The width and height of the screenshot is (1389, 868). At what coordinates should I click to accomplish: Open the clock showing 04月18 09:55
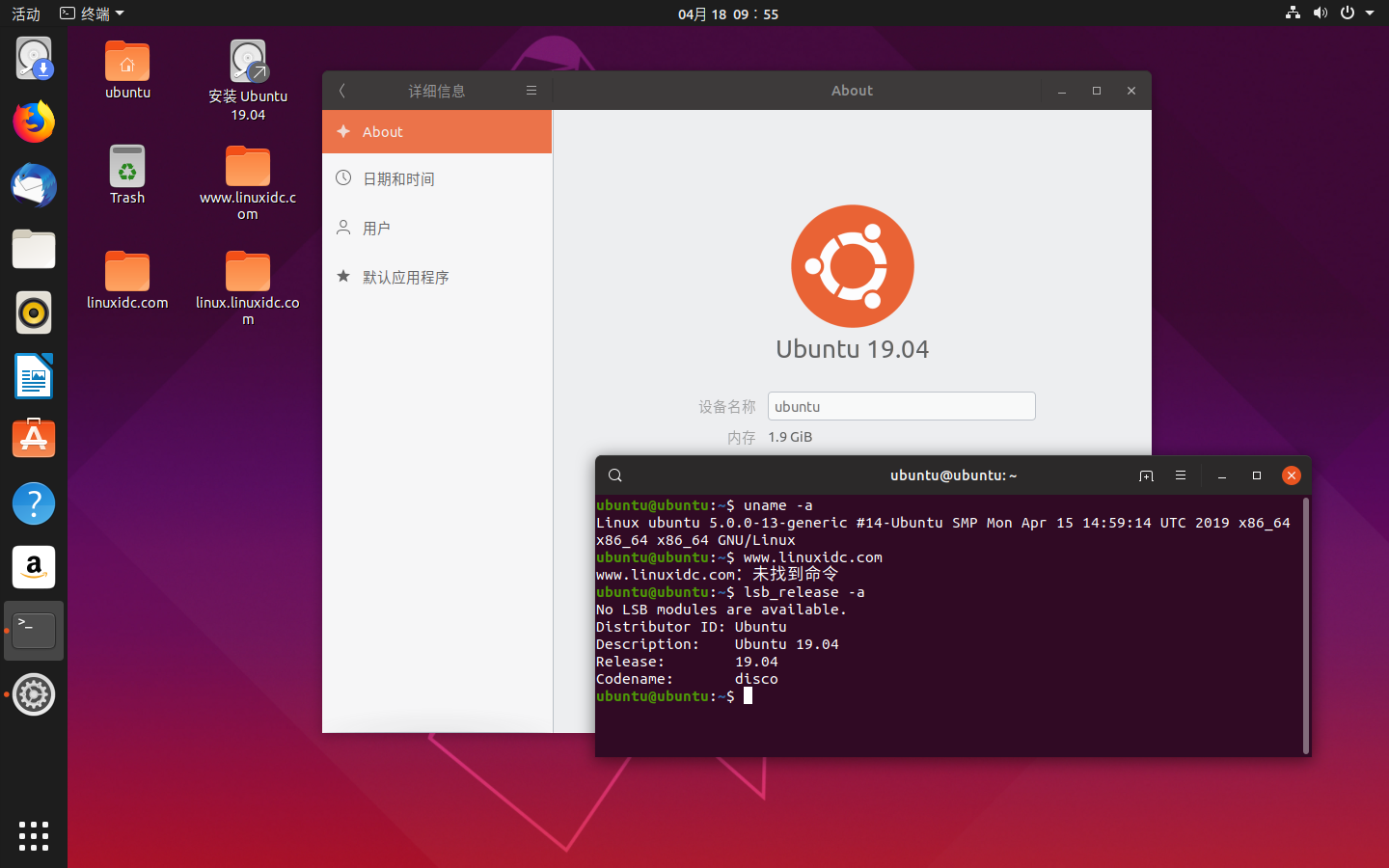click(728, 14)
